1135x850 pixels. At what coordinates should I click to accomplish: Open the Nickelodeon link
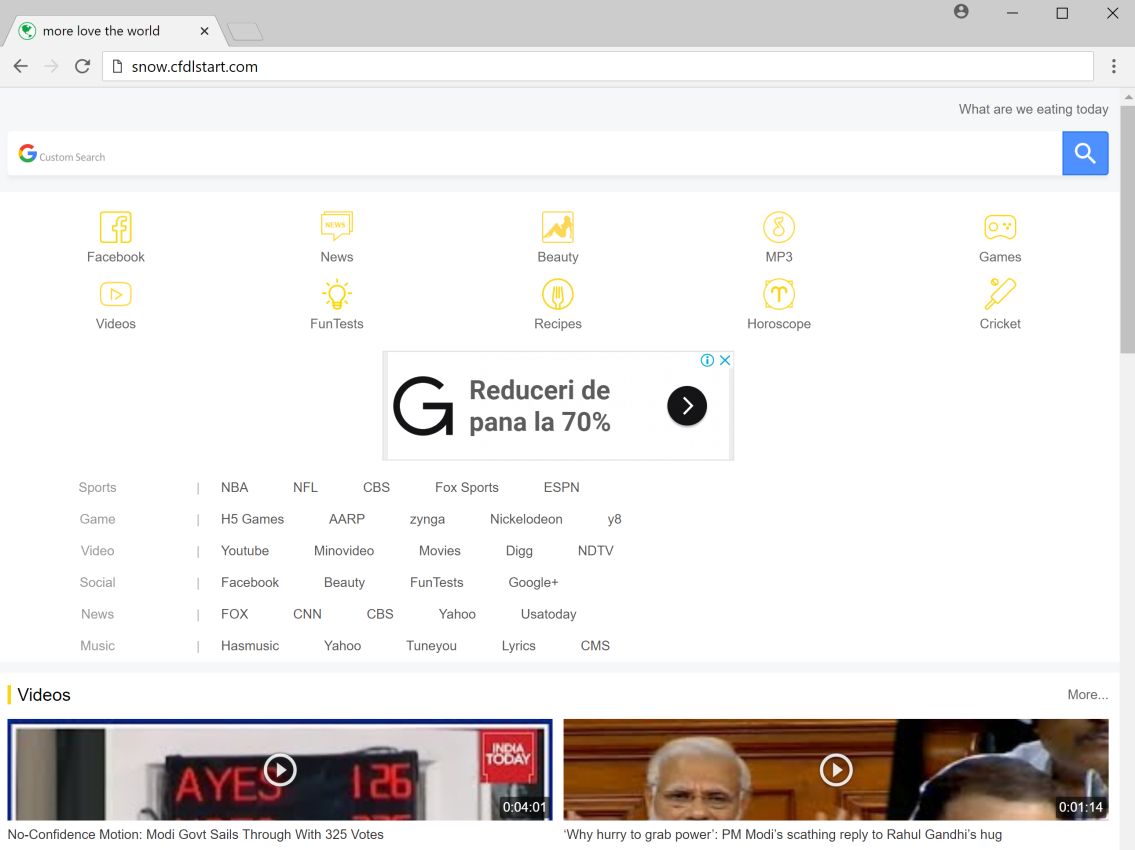point(526,519)
